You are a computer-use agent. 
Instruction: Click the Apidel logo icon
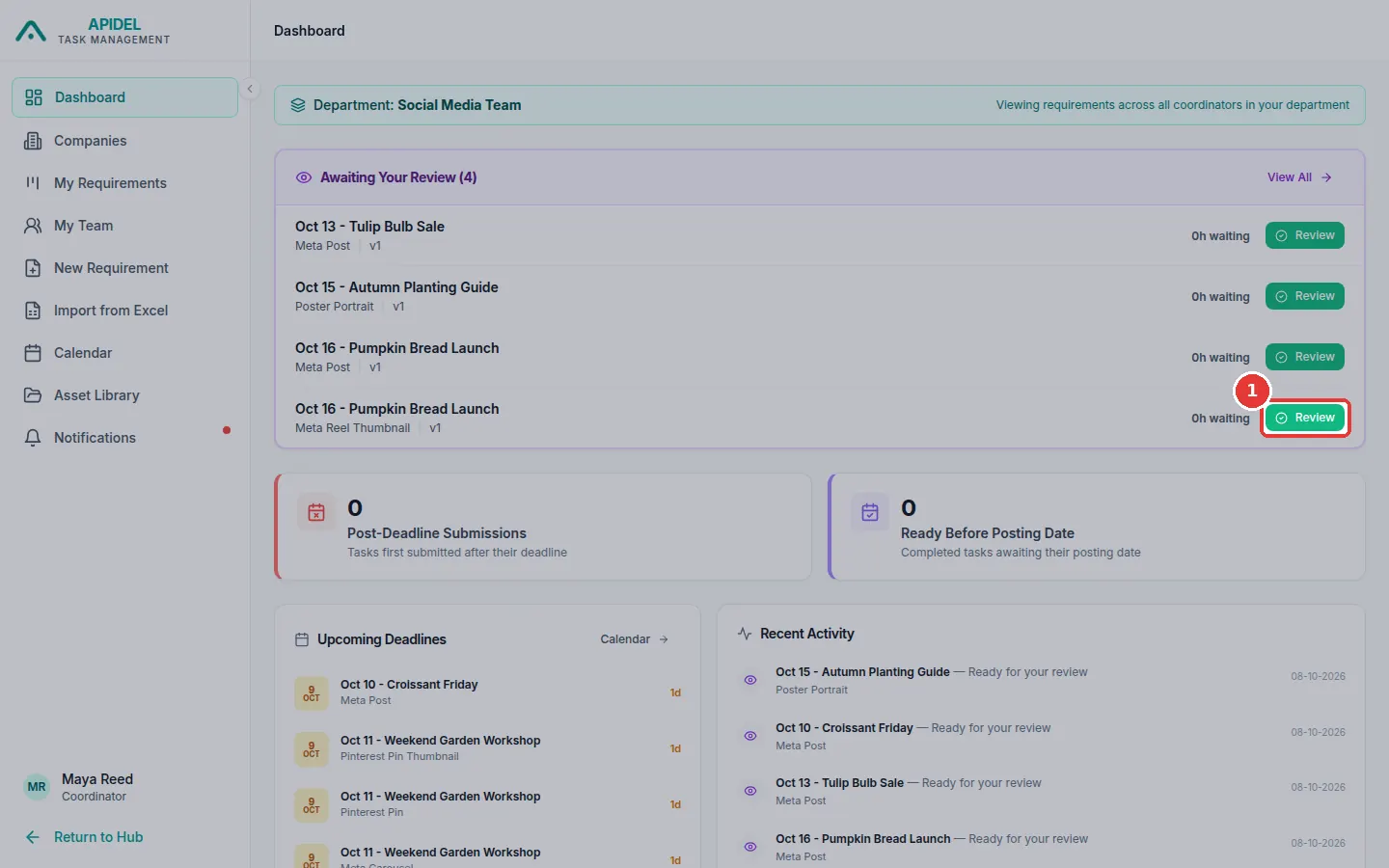pyautogui.click(x=31, y=31)
